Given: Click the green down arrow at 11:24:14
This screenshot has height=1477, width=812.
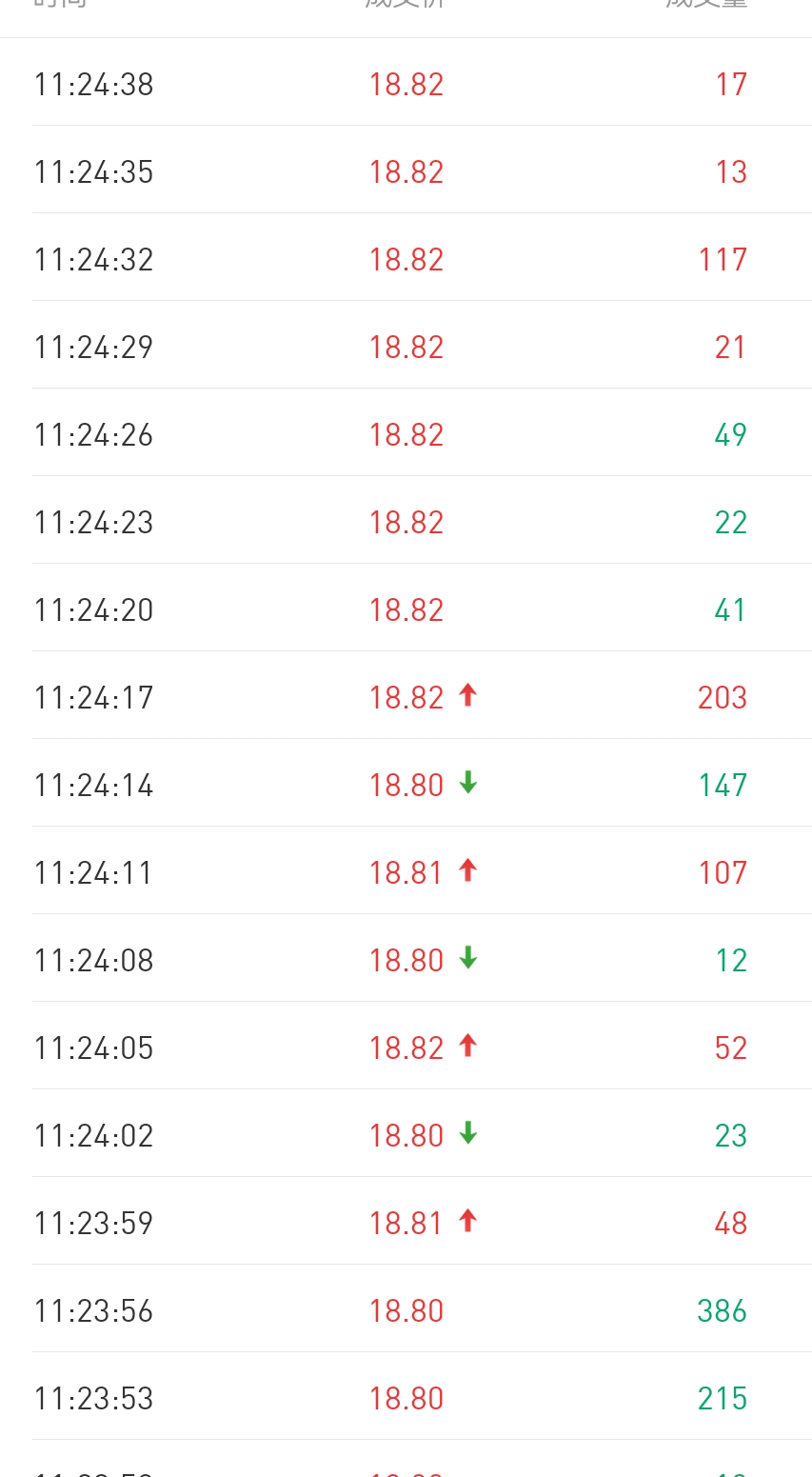Looking at the screenshot, I should coord(467,784).
